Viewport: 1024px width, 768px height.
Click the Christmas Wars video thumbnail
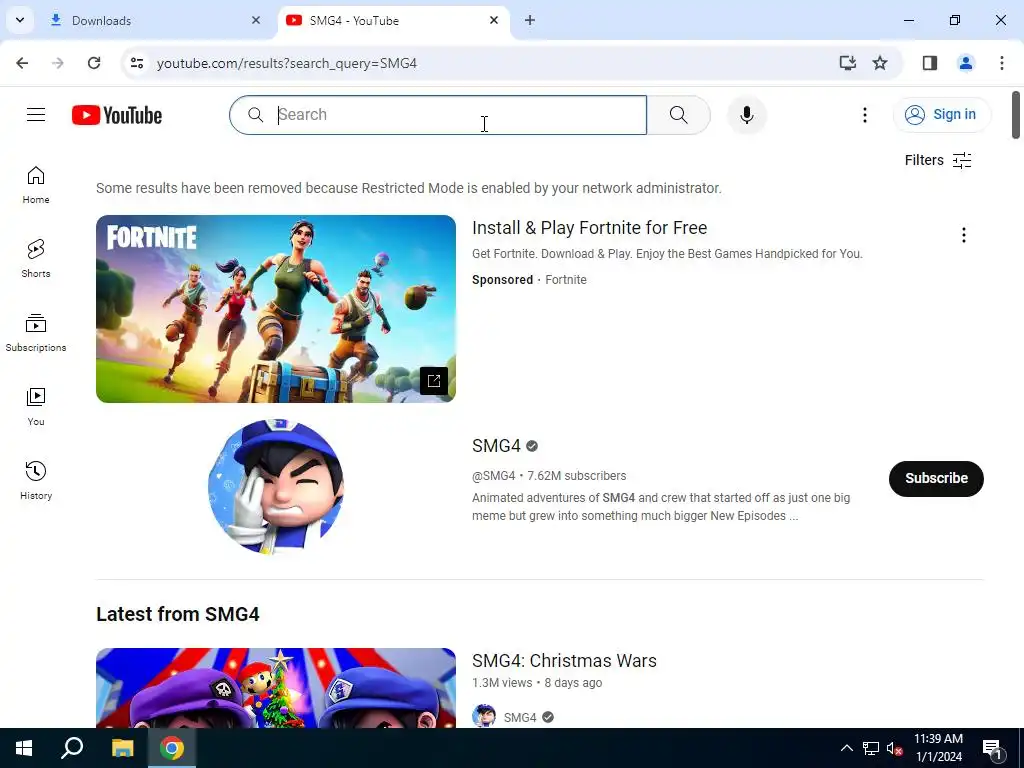coord(276,688)
